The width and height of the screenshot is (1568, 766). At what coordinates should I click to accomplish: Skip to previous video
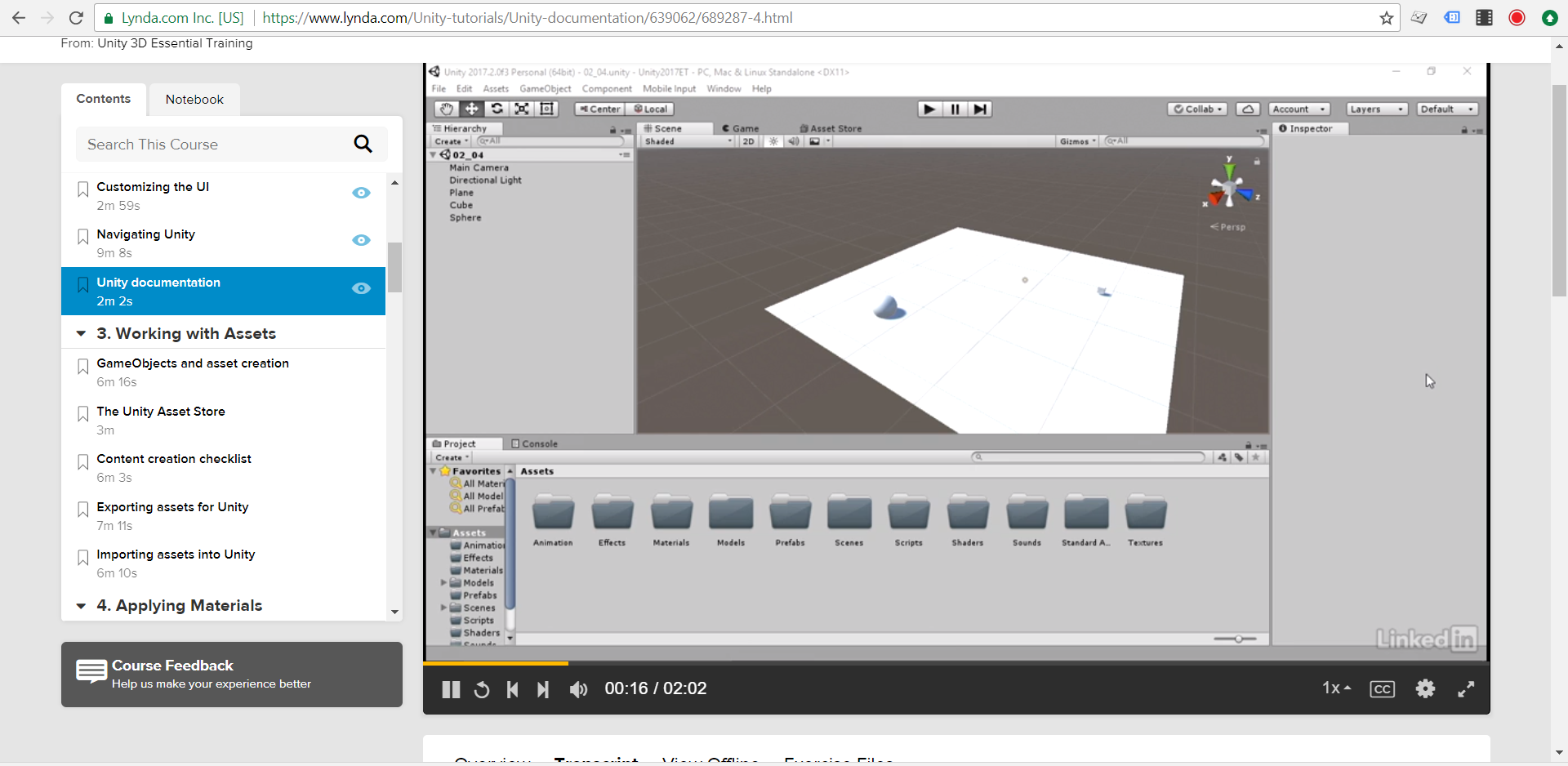512,689
